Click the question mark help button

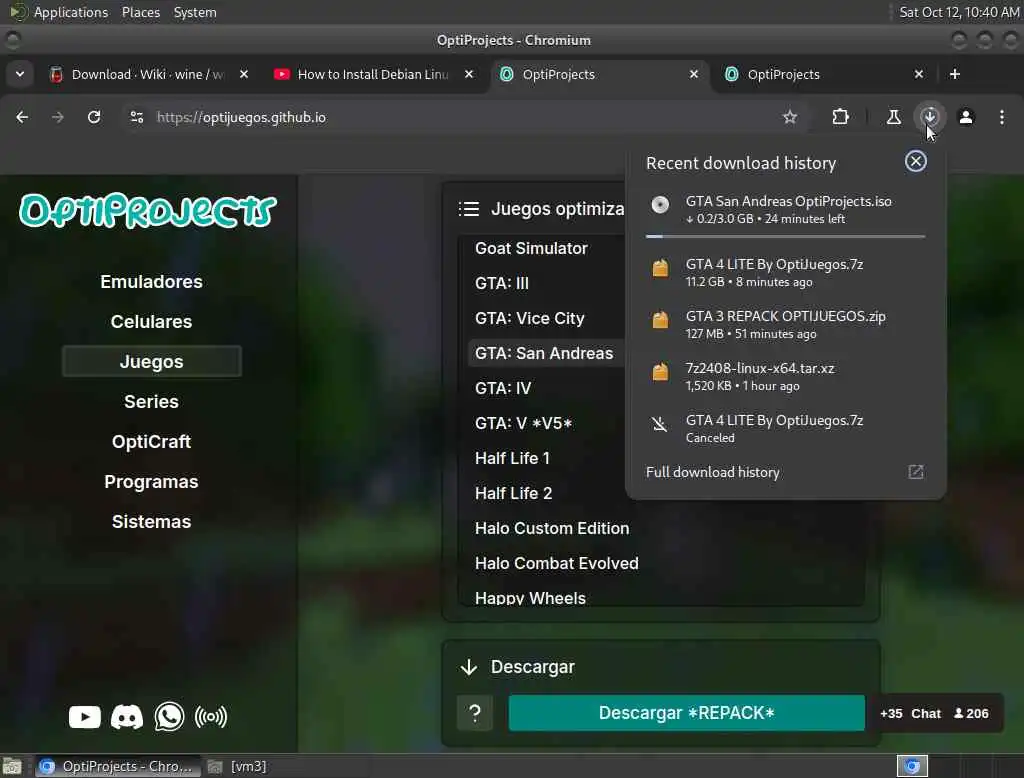pos(475,713)
